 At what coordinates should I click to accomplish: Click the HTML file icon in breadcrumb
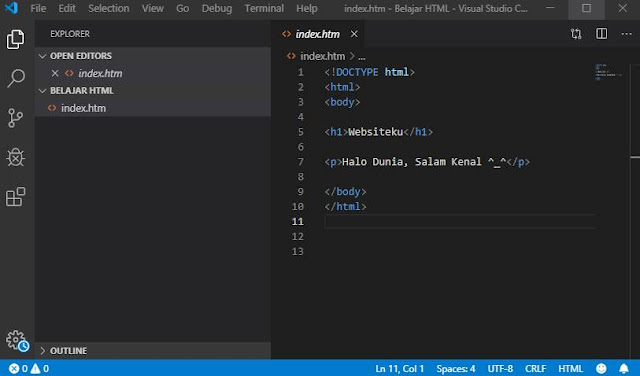pos(291,56)
